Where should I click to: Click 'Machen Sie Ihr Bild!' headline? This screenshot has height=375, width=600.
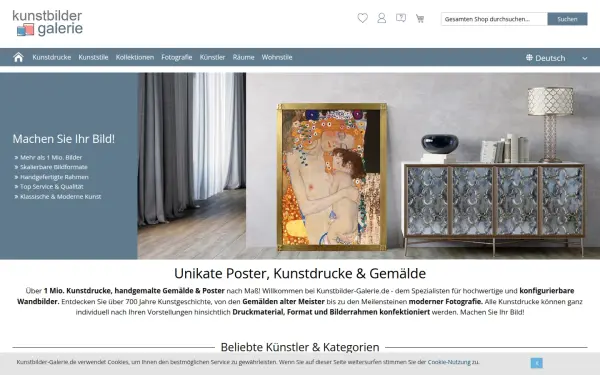[64, 139]
